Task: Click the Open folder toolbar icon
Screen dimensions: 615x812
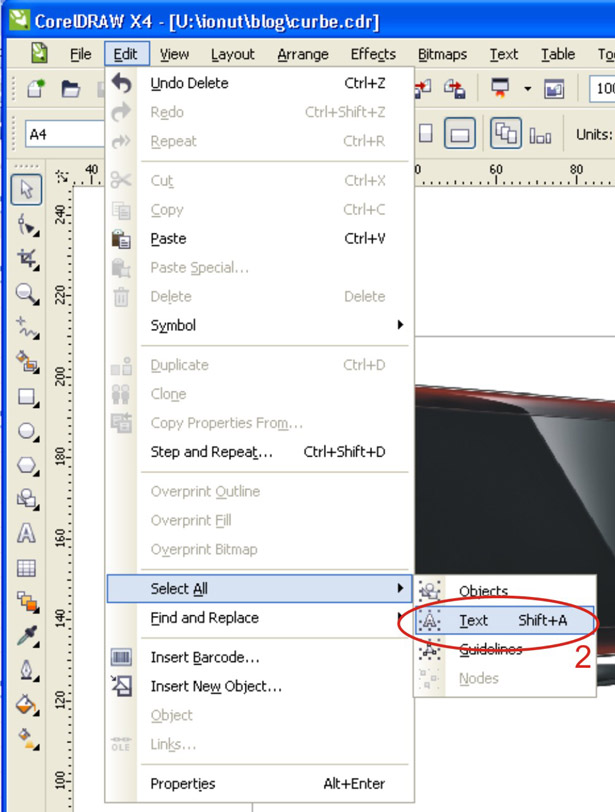Action: (70, 89)
